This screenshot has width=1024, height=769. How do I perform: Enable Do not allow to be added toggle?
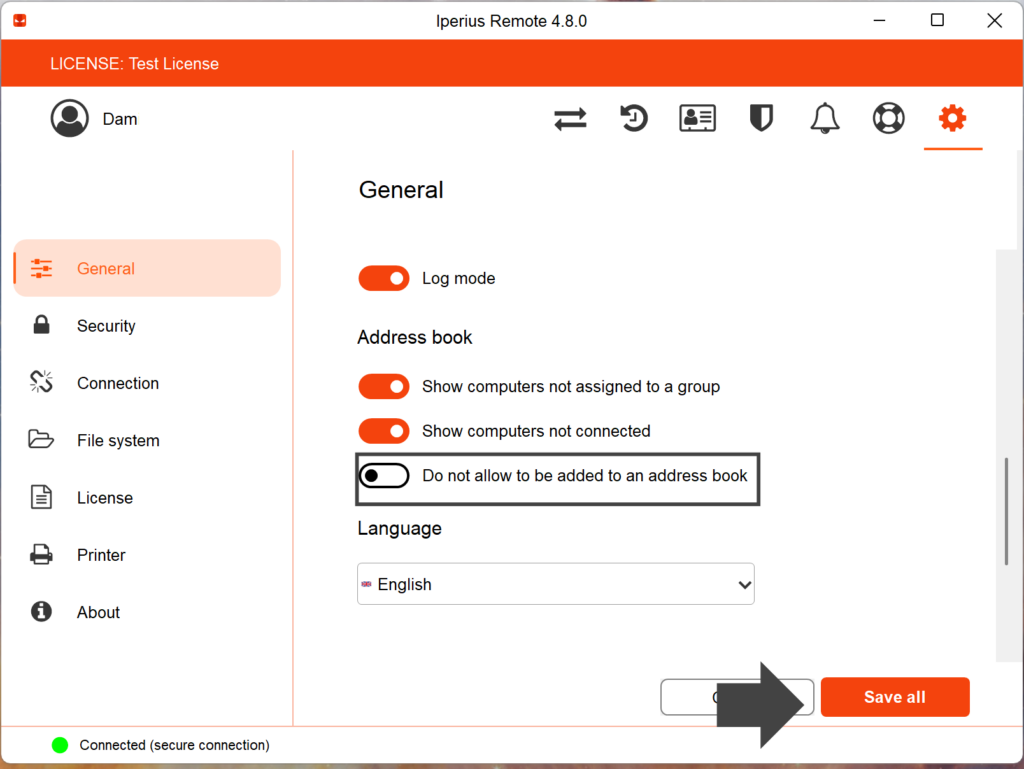(x=384, y=476)
